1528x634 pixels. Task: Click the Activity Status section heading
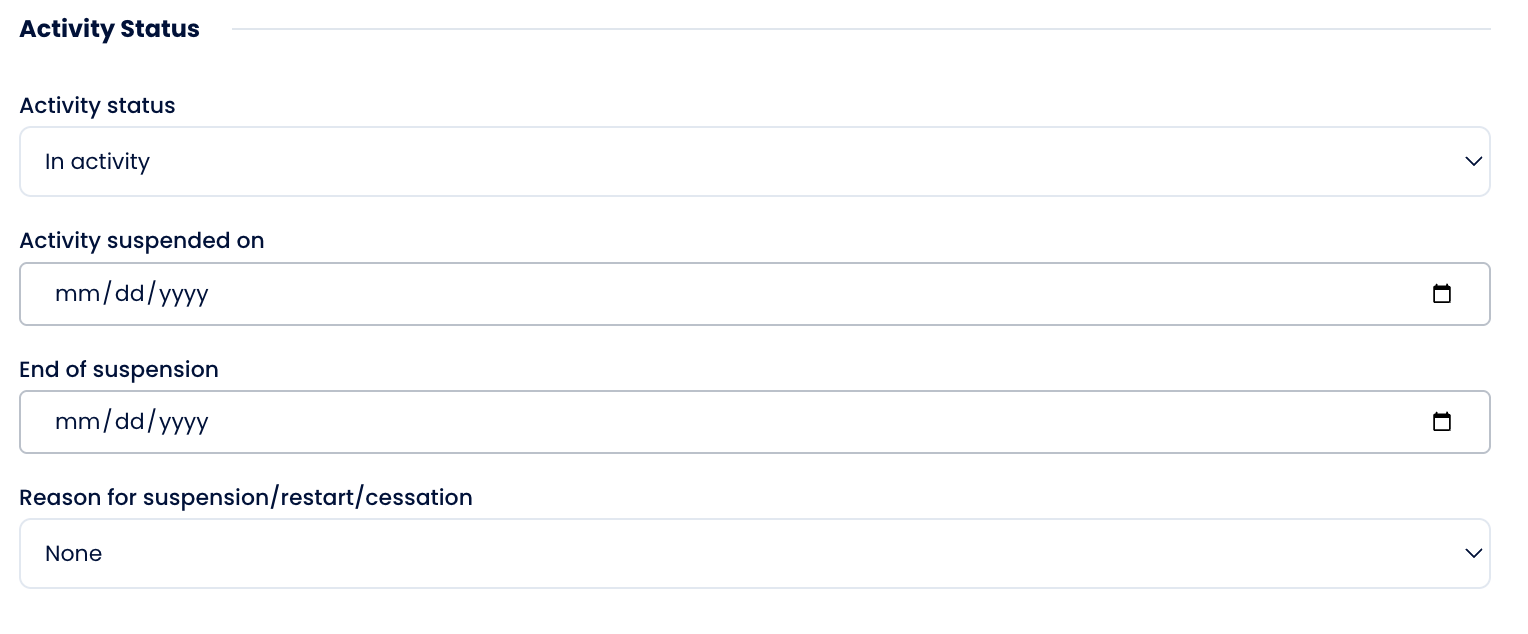pyautogui.click(x=109, y=30)
